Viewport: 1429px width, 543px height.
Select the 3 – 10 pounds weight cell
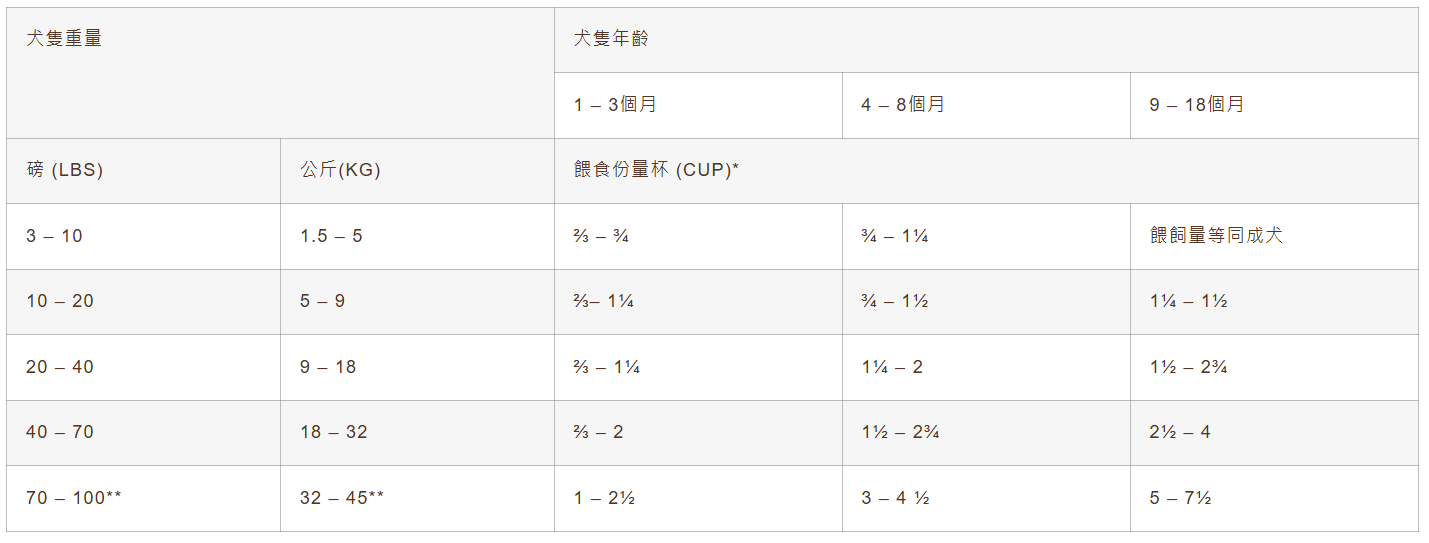pos(55,237)
